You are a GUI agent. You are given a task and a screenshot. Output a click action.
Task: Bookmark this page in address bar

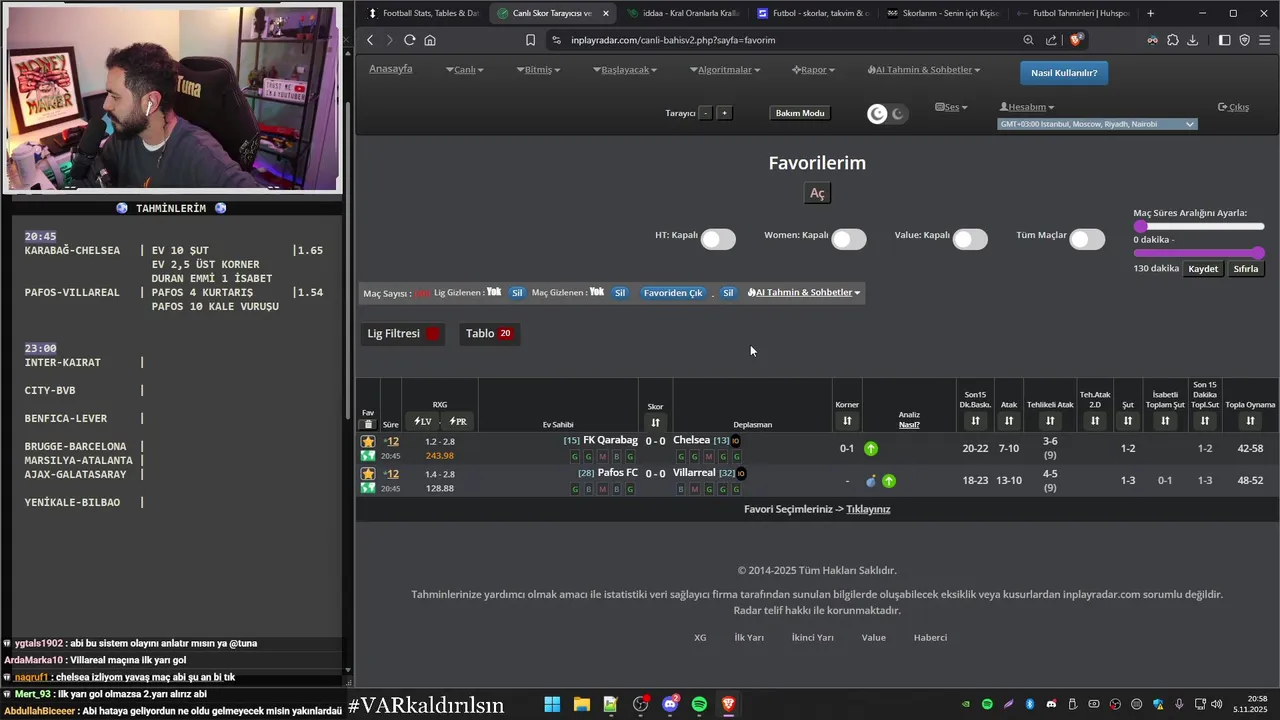point(530,40)
